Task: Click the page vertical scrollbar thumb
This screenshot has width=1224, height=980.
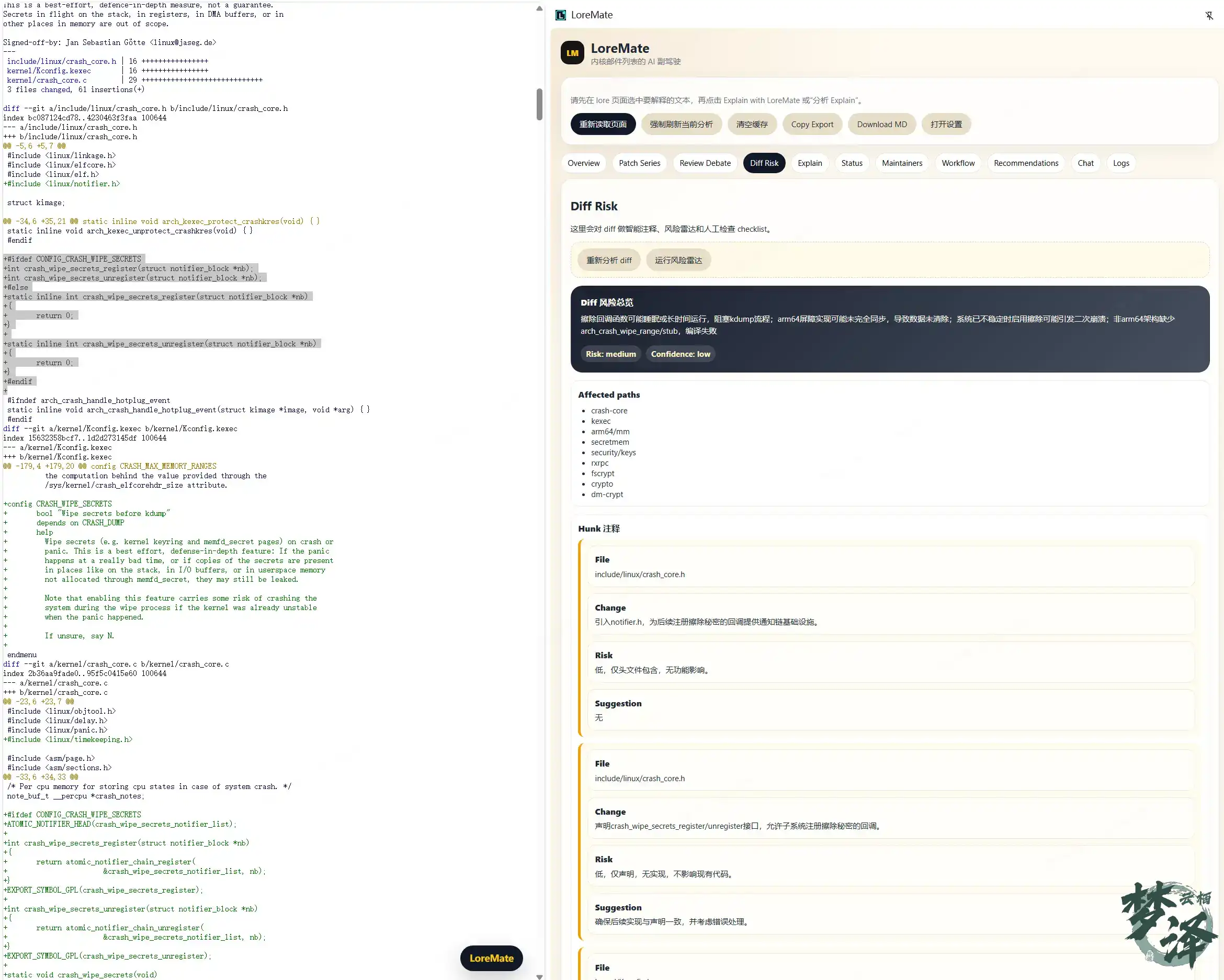Action: (x=539, y=104)
